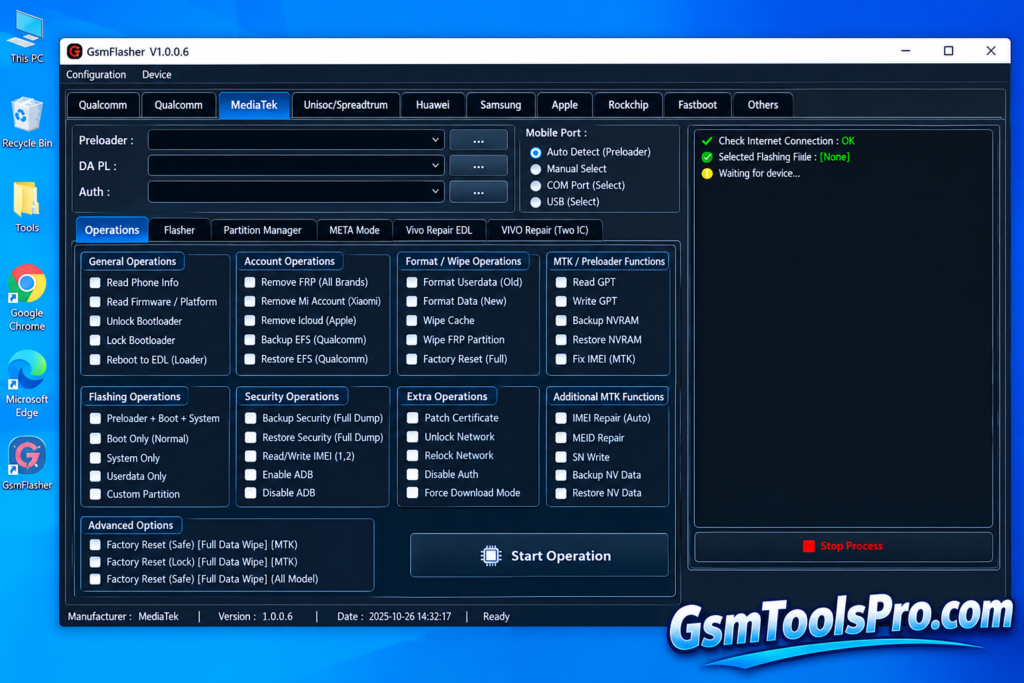Screen dimensions: 1024x683
Task: Tick Reboot to EDL (Loader)
Action: click(95, 360)
